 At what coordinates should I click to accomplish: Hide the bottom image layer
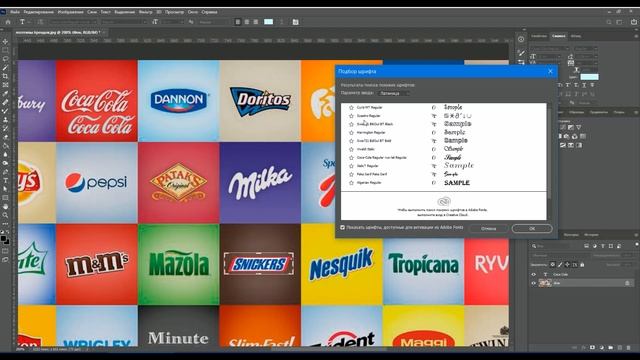(533, 283)
